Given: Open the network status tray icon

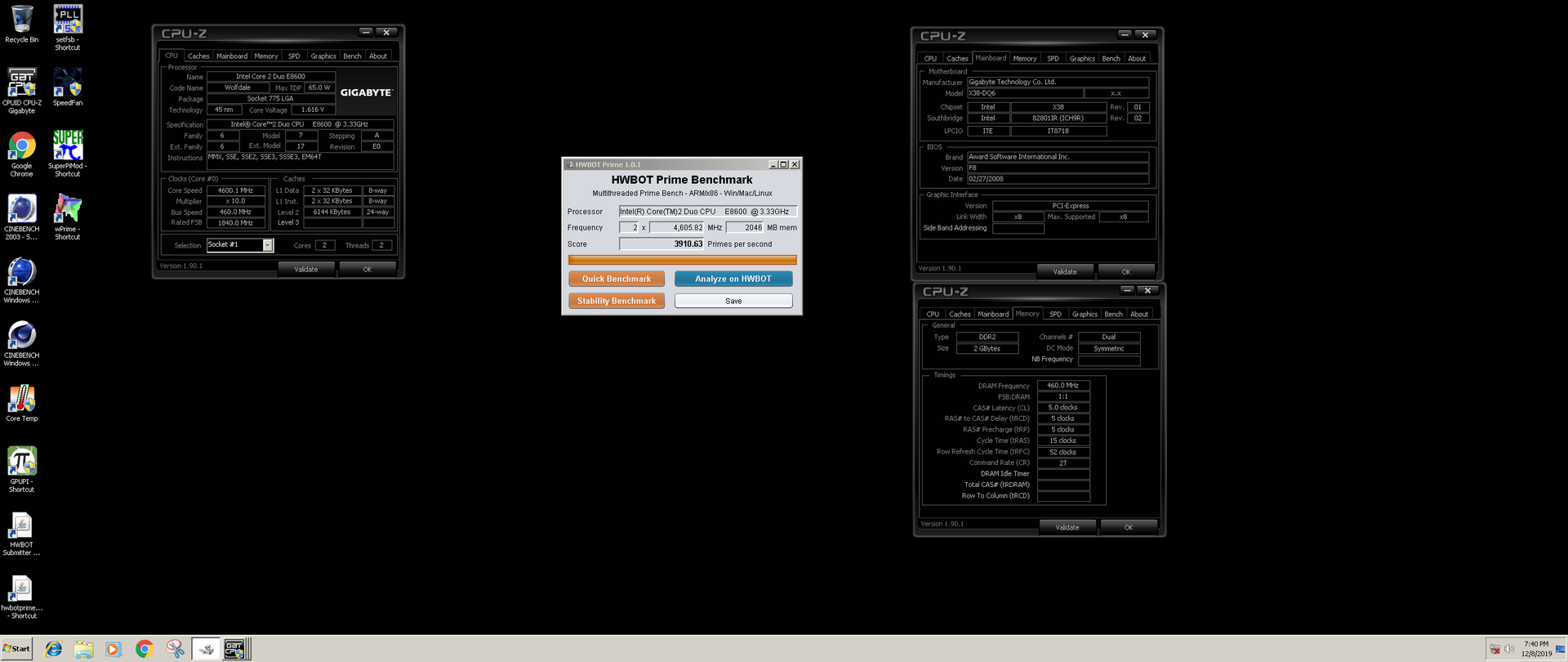Looking at the screenshot, I should [x=1494, y=649].
